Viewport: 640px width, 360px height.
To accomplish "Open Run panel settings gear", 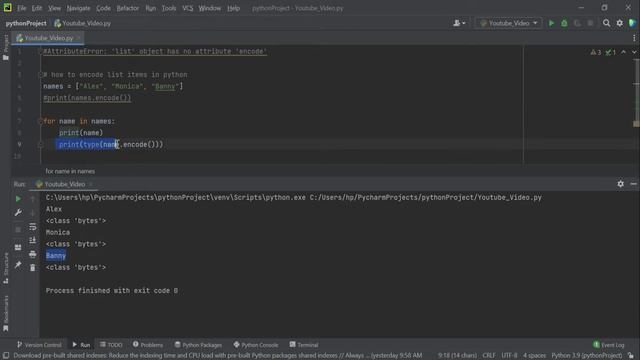I will point(620,184).
